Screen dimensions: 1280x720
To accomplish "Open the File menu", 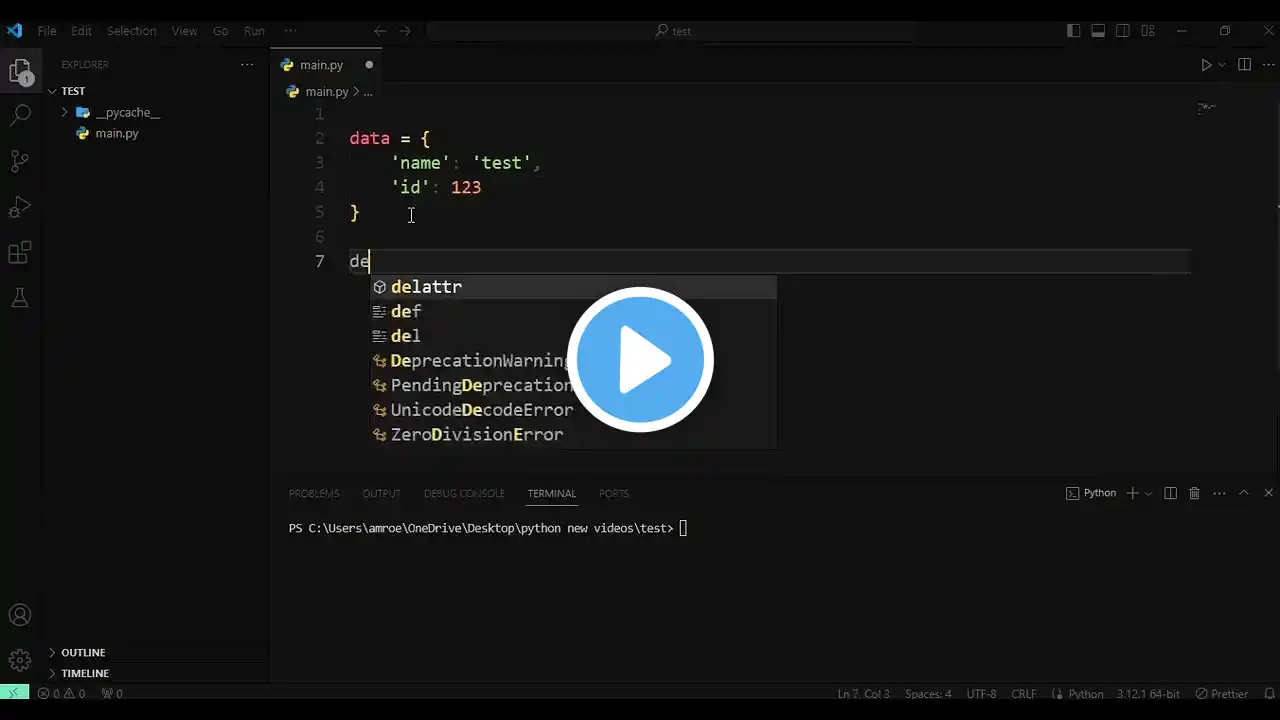I will pyautogui.click(x=47, y=31).
